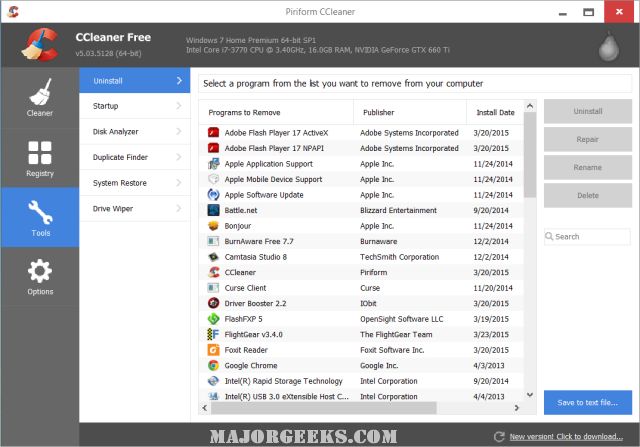The height and width of the screenshot is (447, 640).
Task: Click the vertical scrollbar thumb
Action: 530,155
